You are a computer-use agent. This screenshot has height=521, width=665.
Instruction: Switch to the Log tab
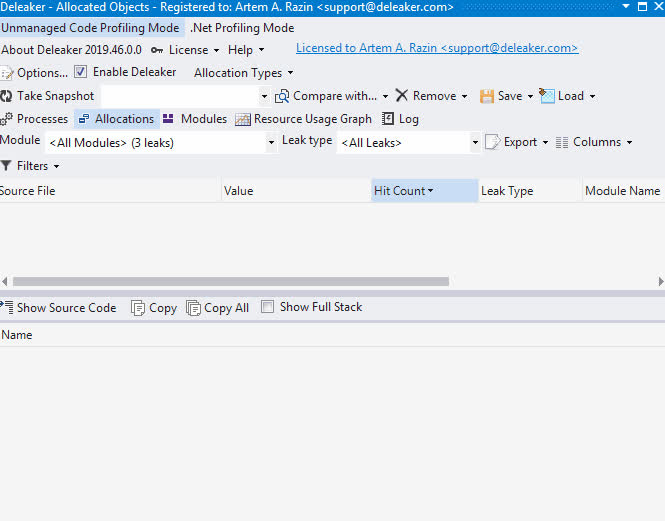(x=400, y=119)
